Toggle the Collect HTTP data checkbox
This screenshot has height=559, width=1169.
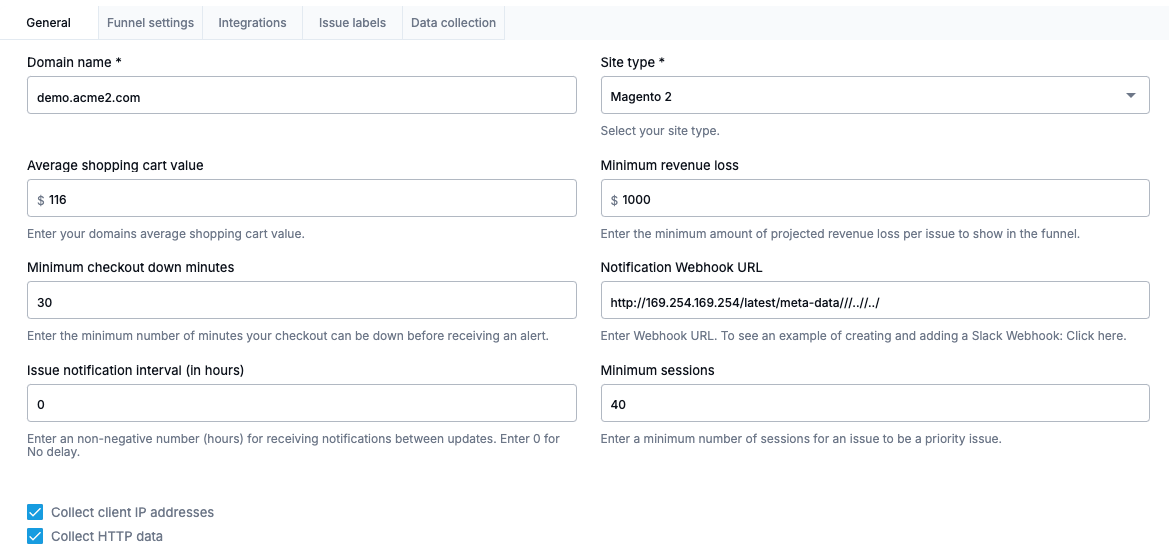[x=36, y=536]
